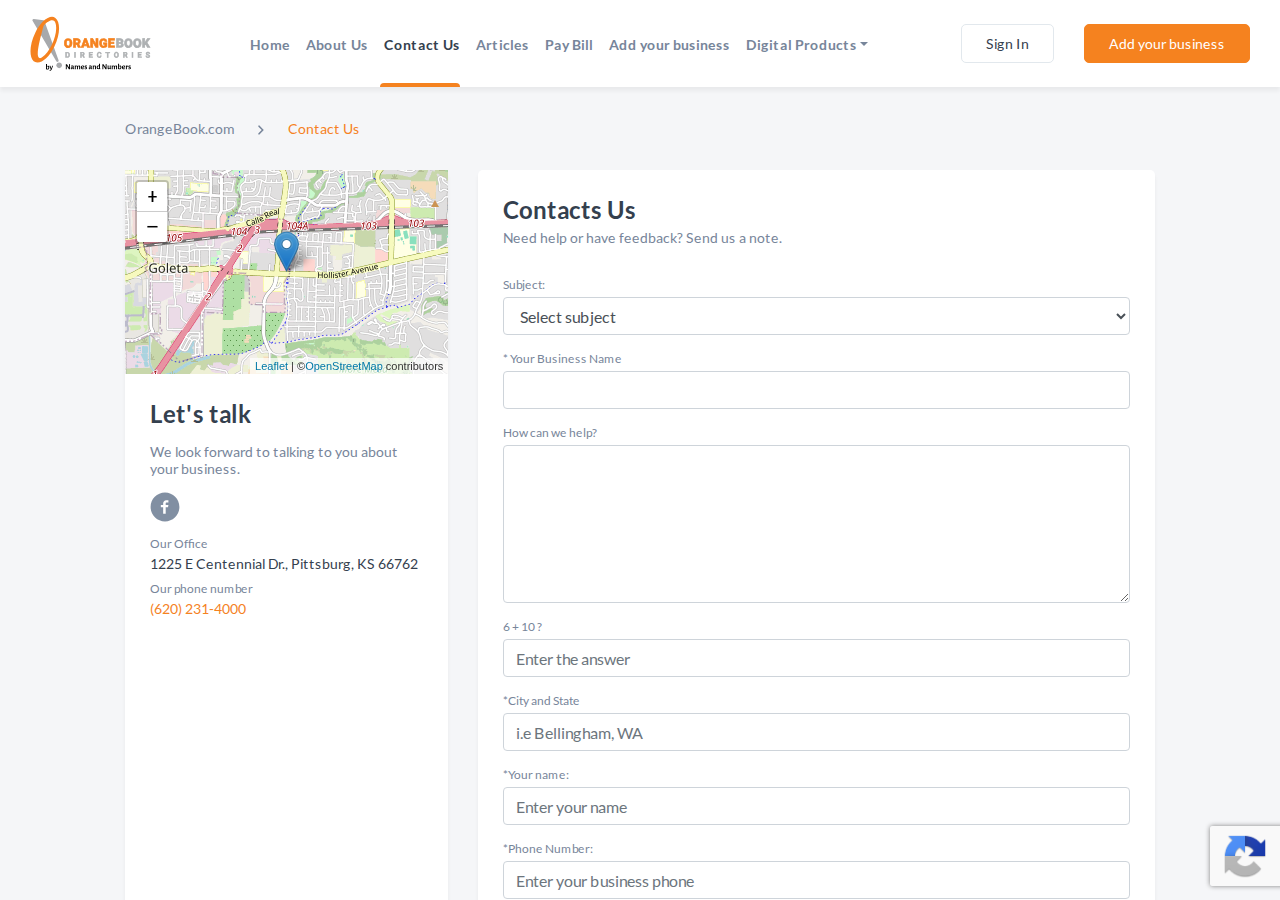
Task: Focus the City and State field
Action: coord(816,732)
